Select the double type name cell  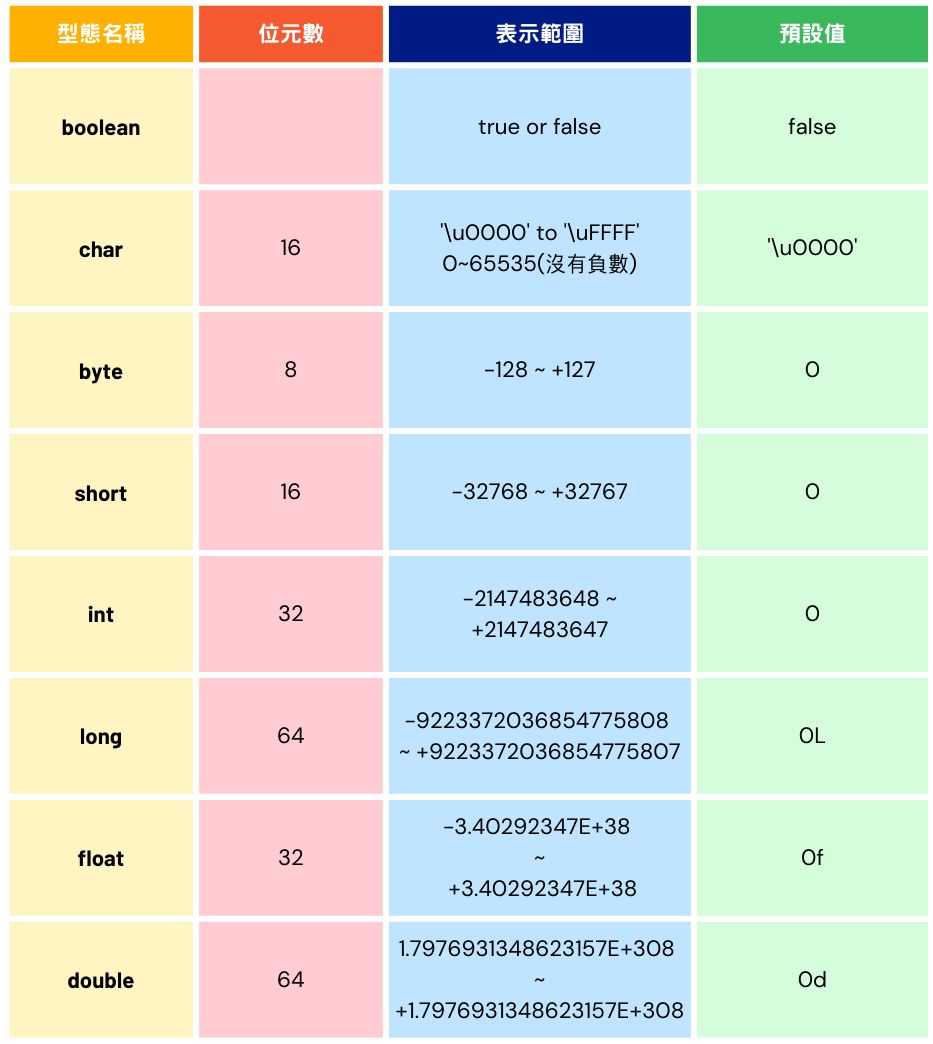coord(101,979)
